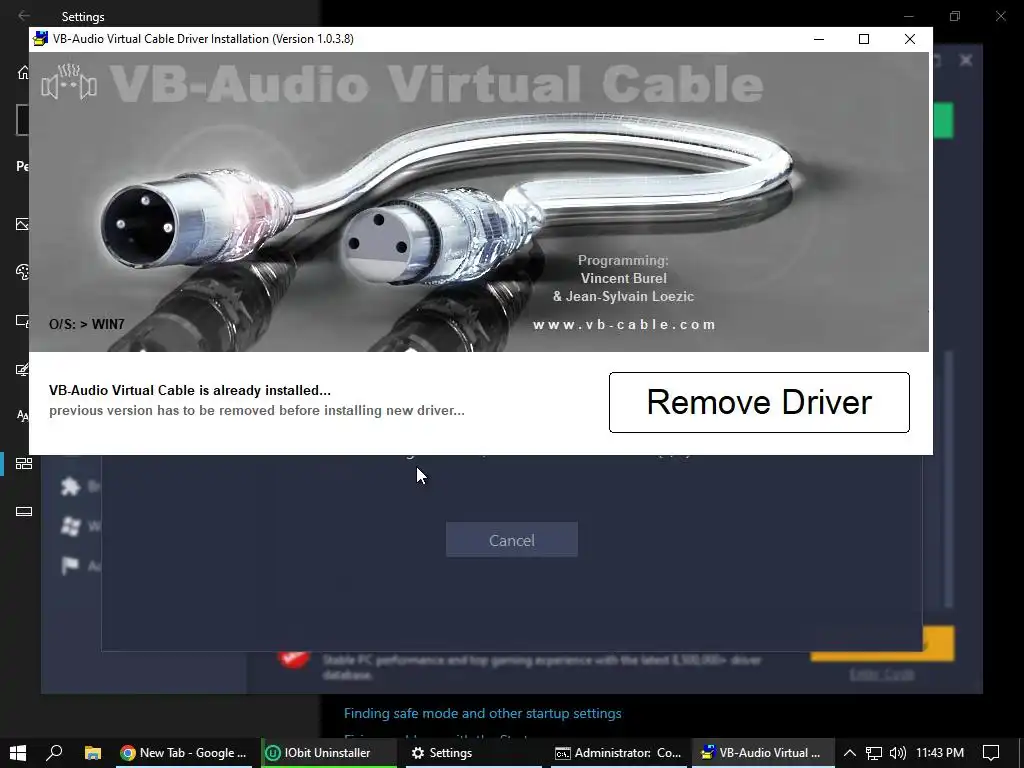Click the network icon in system tray
The width and height of the screenshot is (1024, 768).
coord(874,753)
